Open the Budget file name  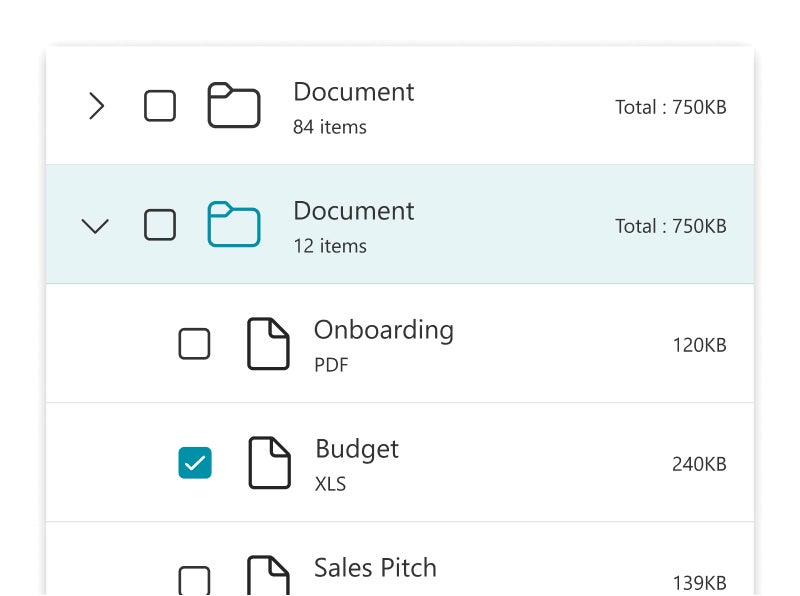[357, 449]
